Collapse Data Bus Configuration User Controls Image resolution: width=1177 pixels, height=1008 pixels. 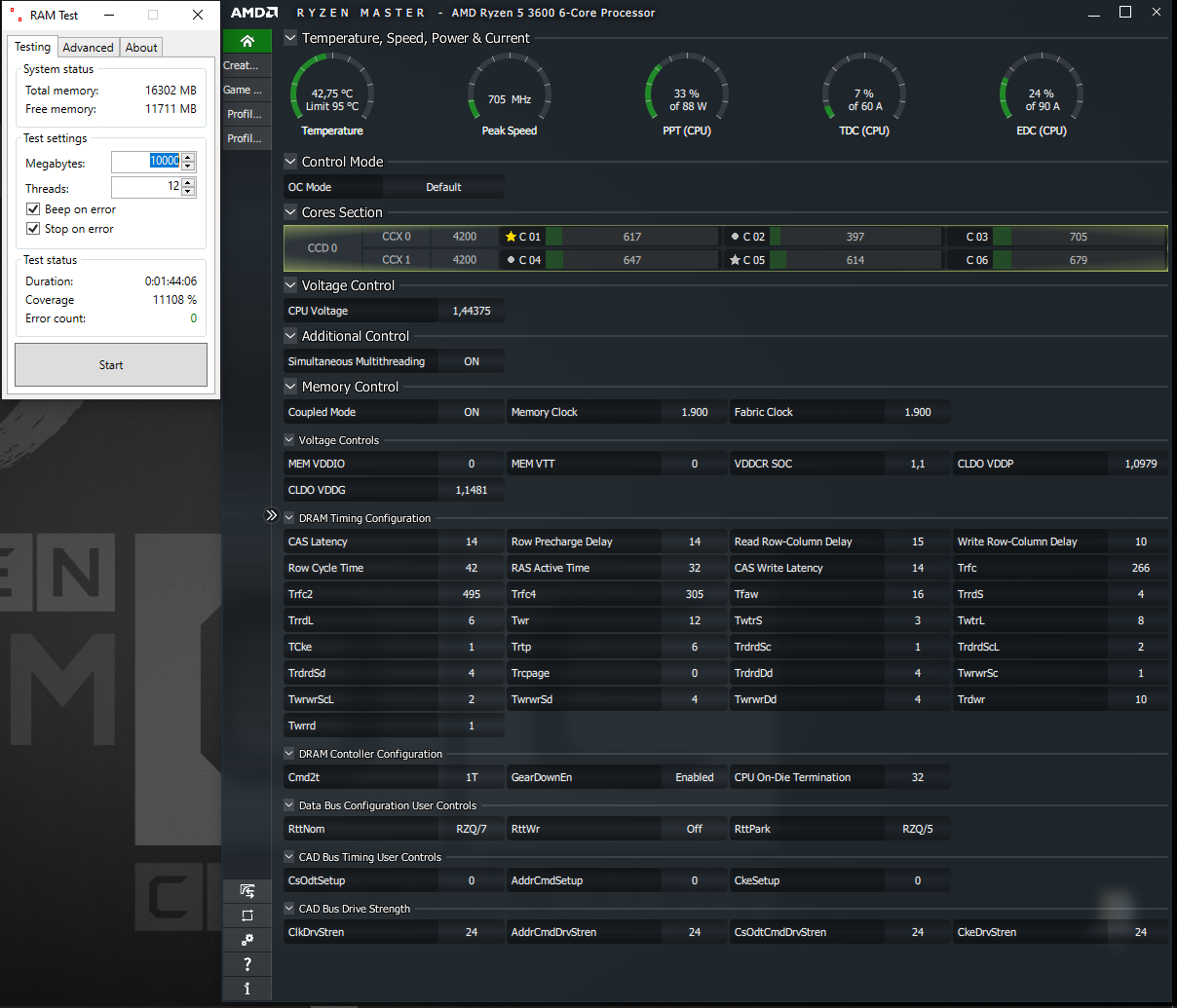pos(289,805)
